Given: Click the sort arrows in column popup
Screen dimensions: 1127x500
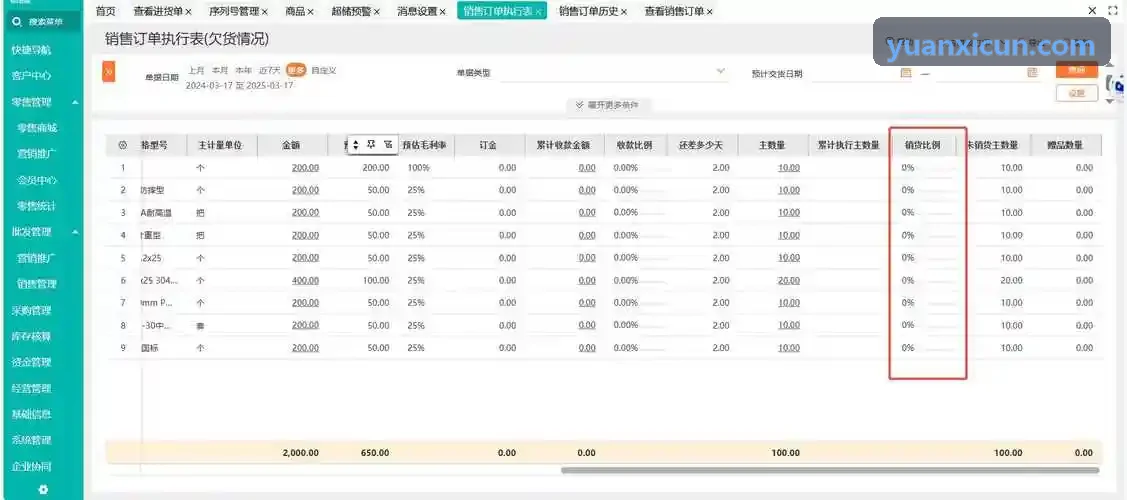Looking at the screenshot, I should coord(355,145).
